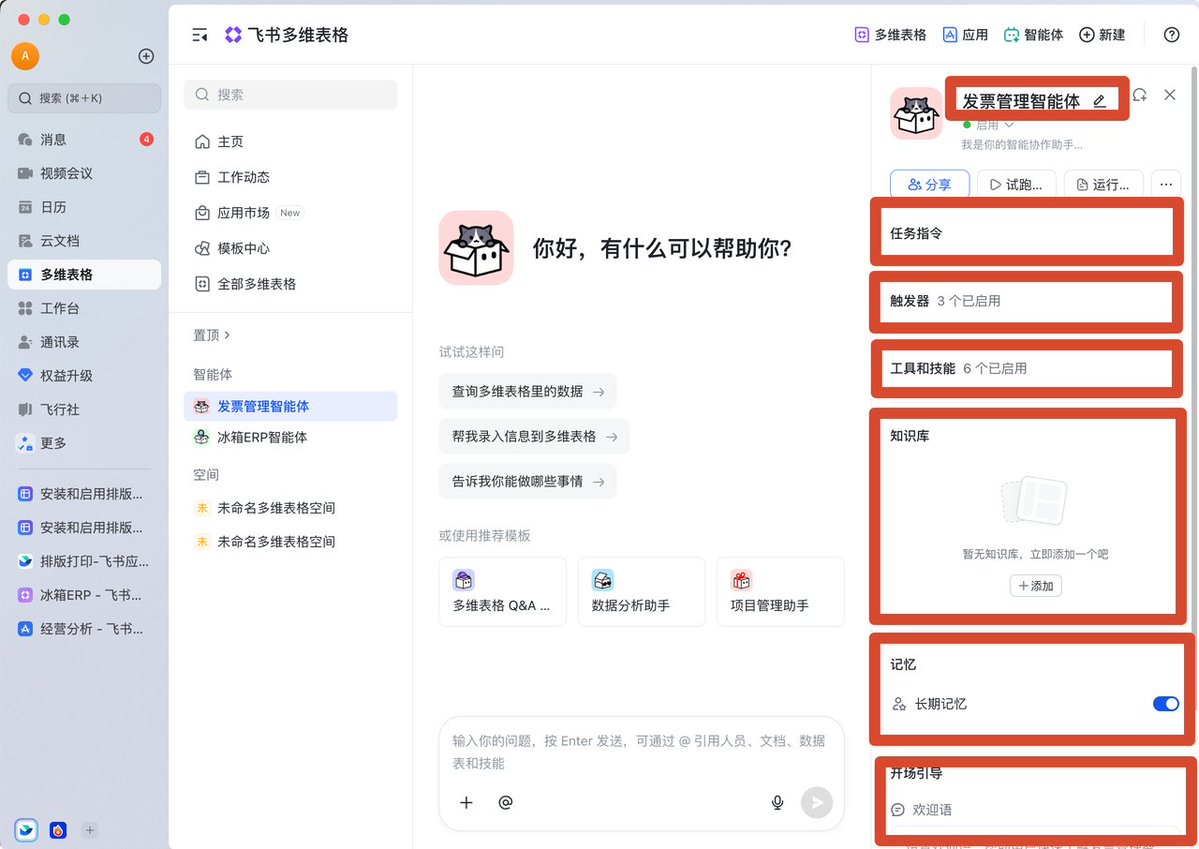Open 全部多维表格 in navigation
Screen dimensions: 1199x849
click(x=291, y=284)
